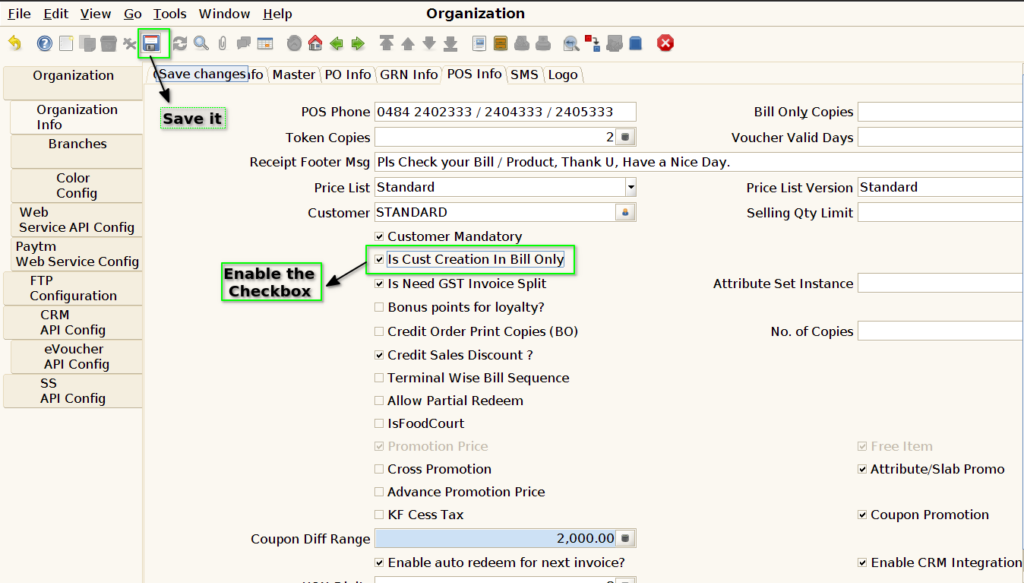
Task: Open Find using the magnifier icon
Action: (x=201, y=44)
